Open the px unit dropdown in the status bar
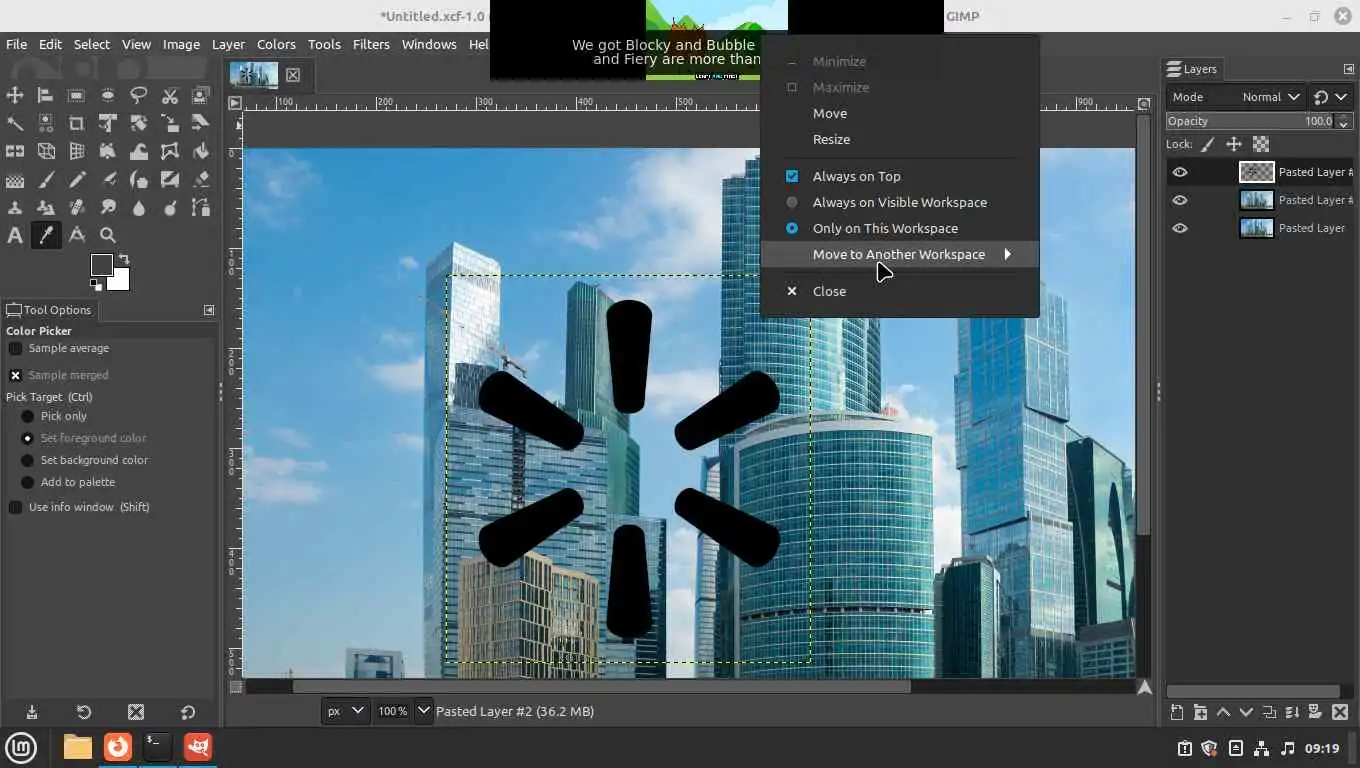 point(346,711)
